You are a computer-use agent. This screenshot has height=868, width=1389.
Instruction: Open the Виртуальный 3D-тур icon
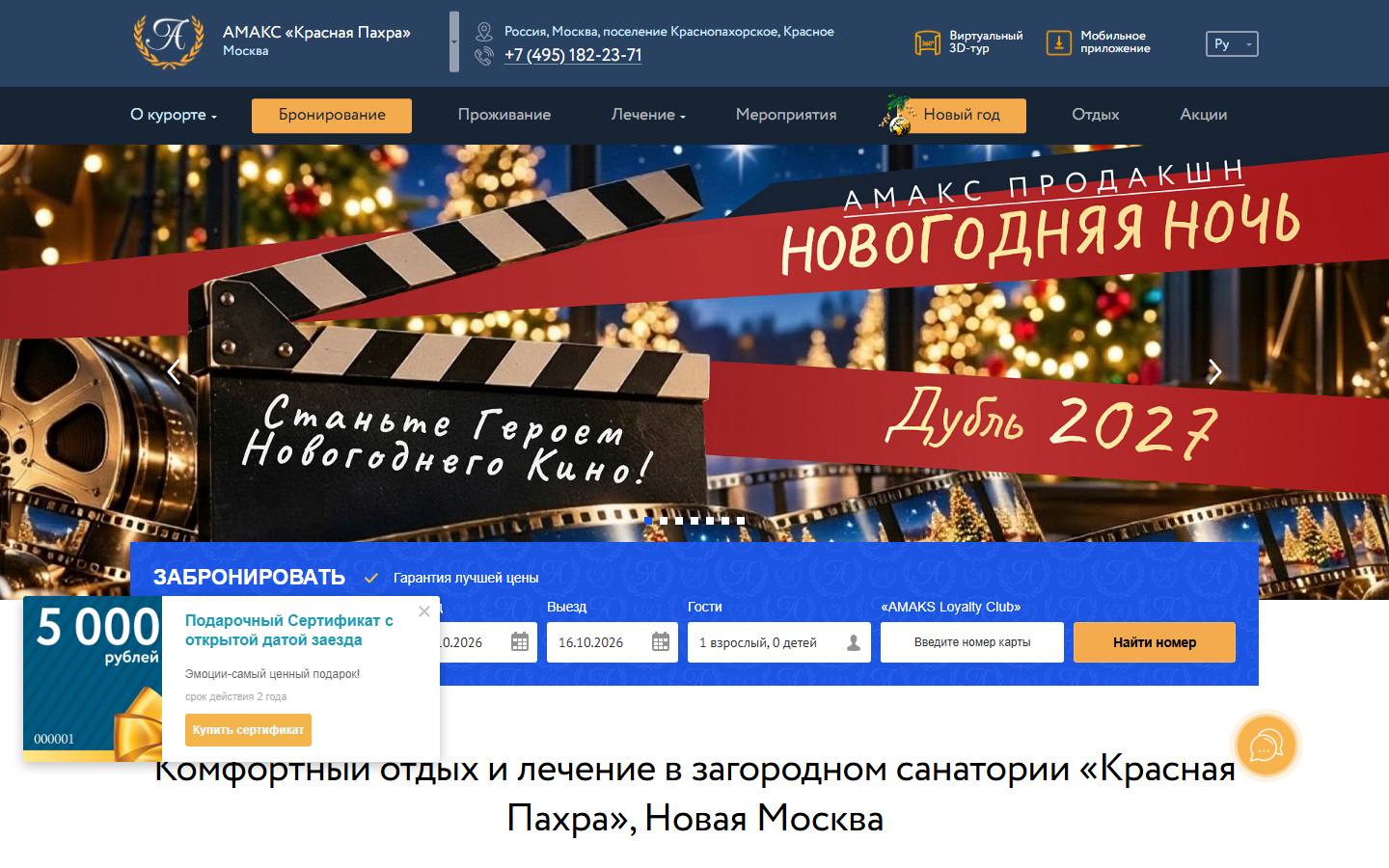(927, 43)
